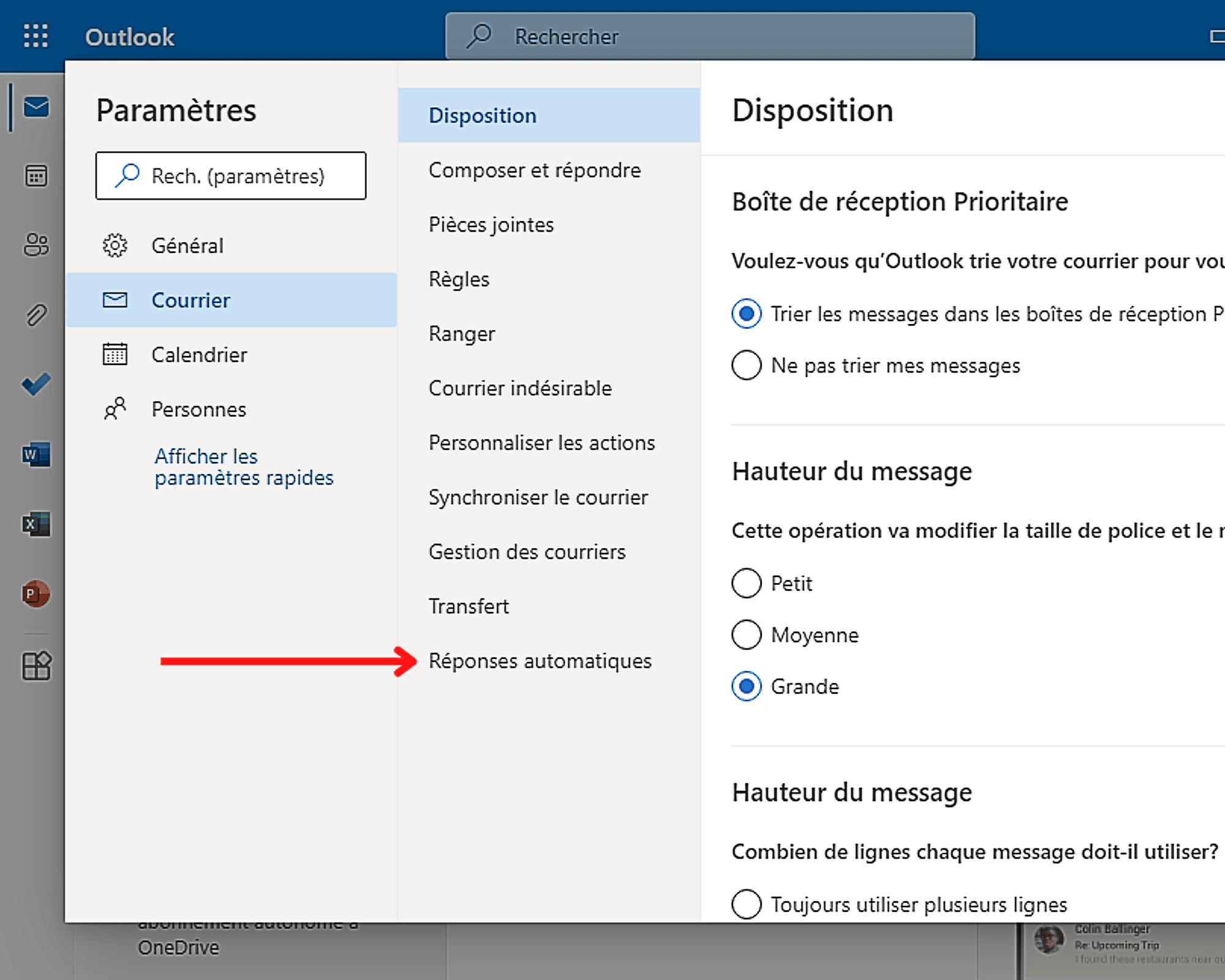Open Files paperclip icon in sidebar
Image resolution: width=1225 pixels, height=980 pixels.
[x=36, y=315]
